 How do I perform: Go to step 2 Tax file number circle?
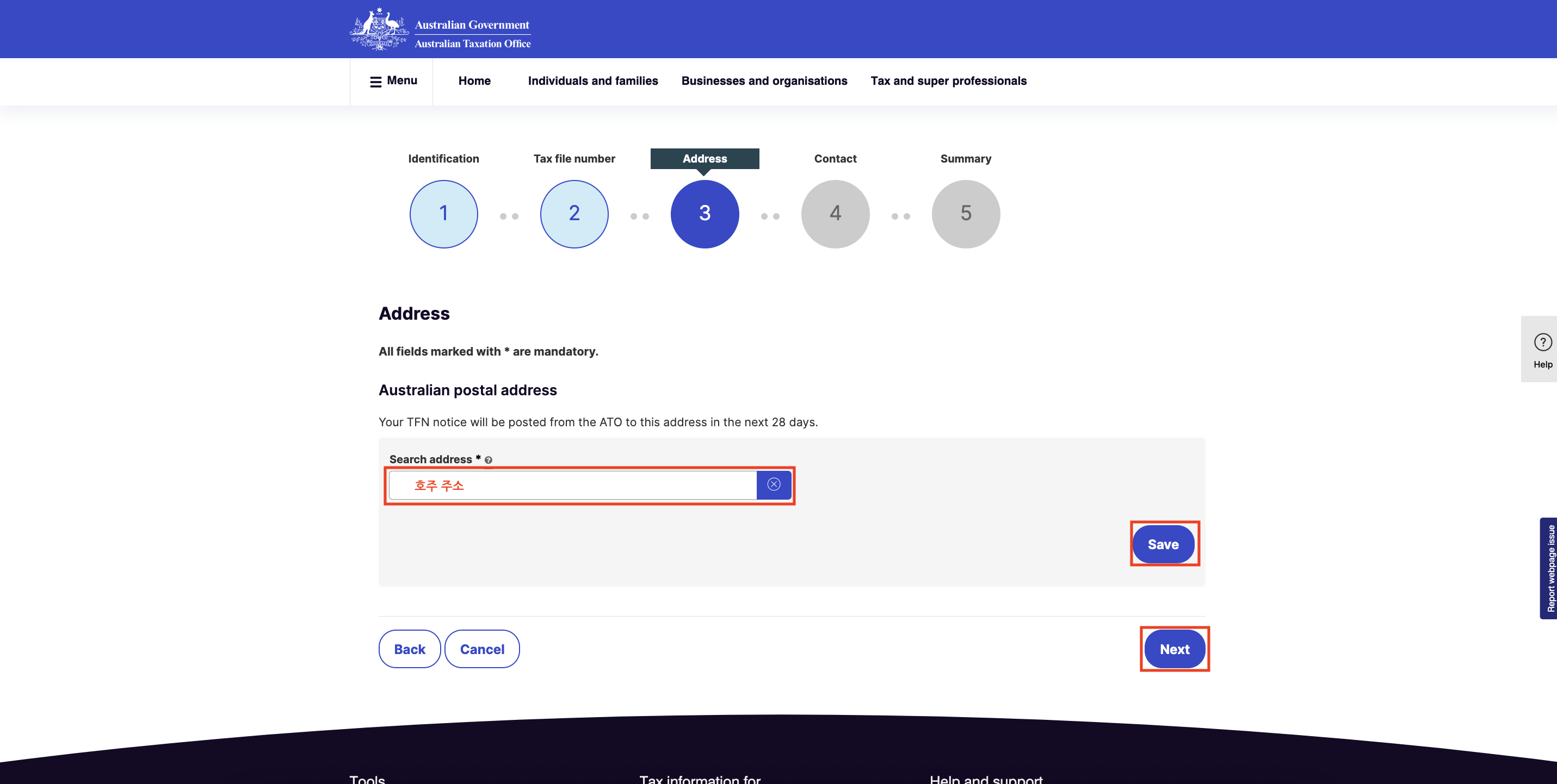[x=574, y=214]
